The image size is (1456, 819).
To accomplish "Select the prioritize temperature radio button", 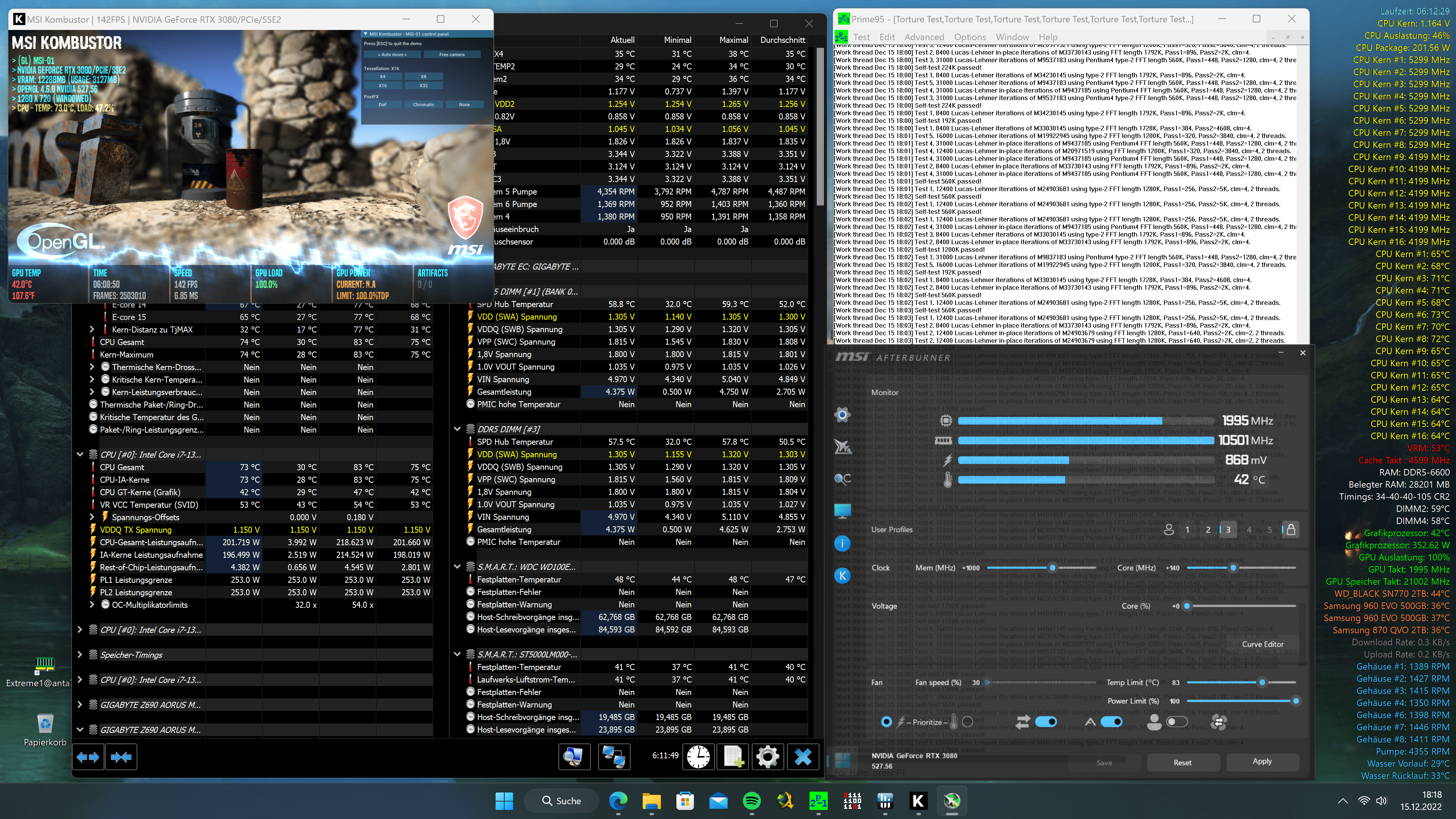I will (x=967, y=722).
